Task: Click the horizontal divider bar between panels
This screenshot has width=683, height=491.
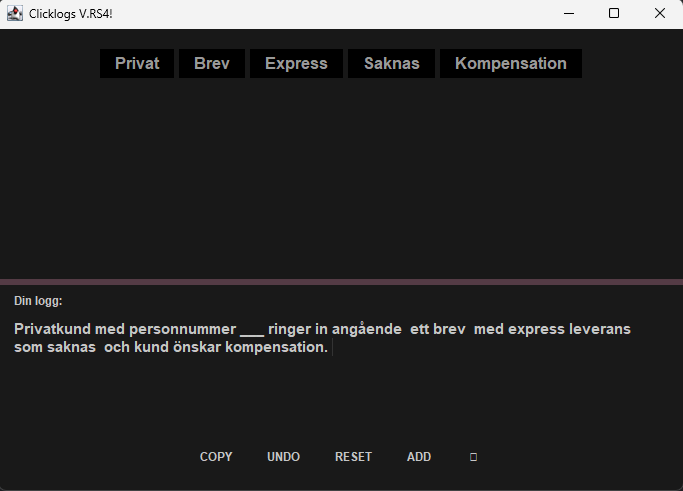Action: point(341,282)
